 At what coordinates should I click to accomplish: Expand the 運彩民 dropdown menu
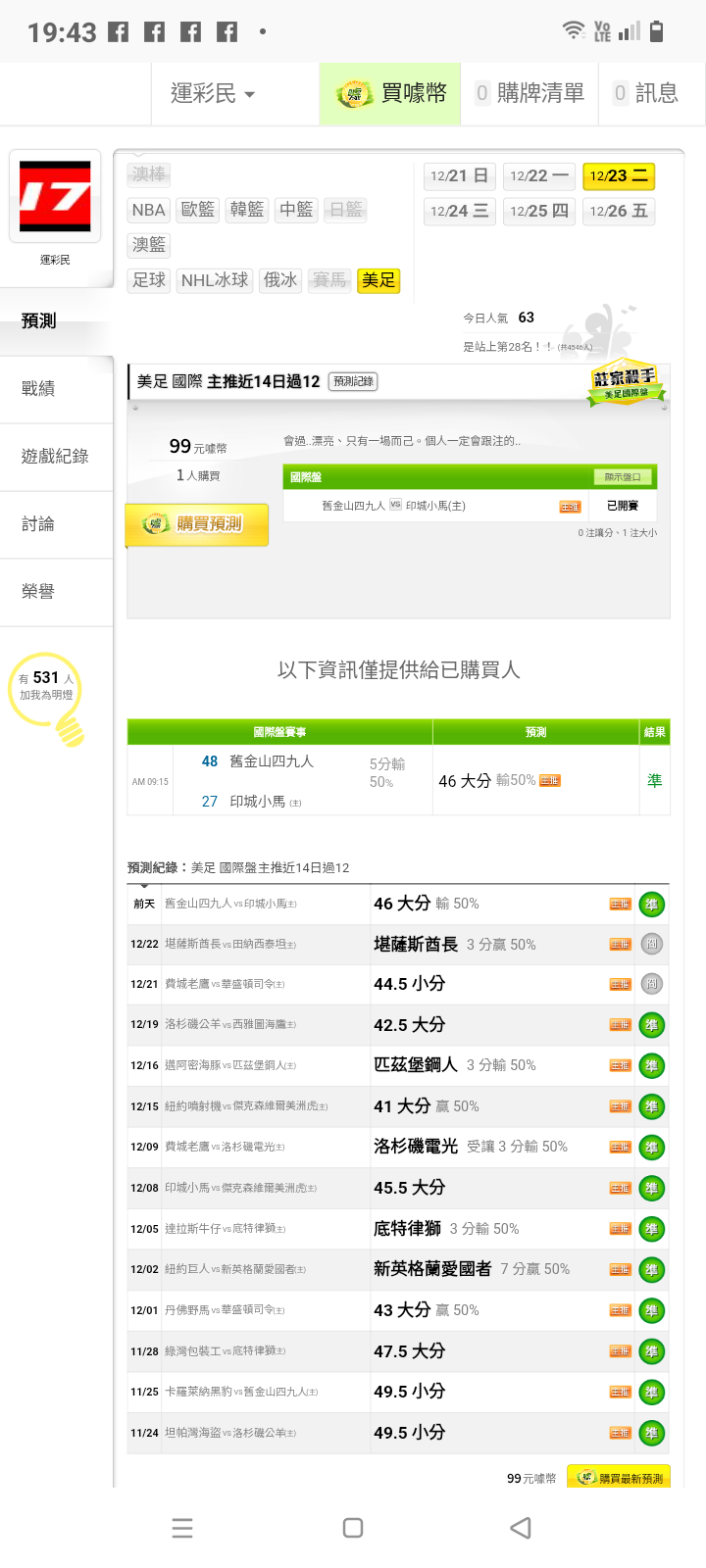click(x=213, y=93)
